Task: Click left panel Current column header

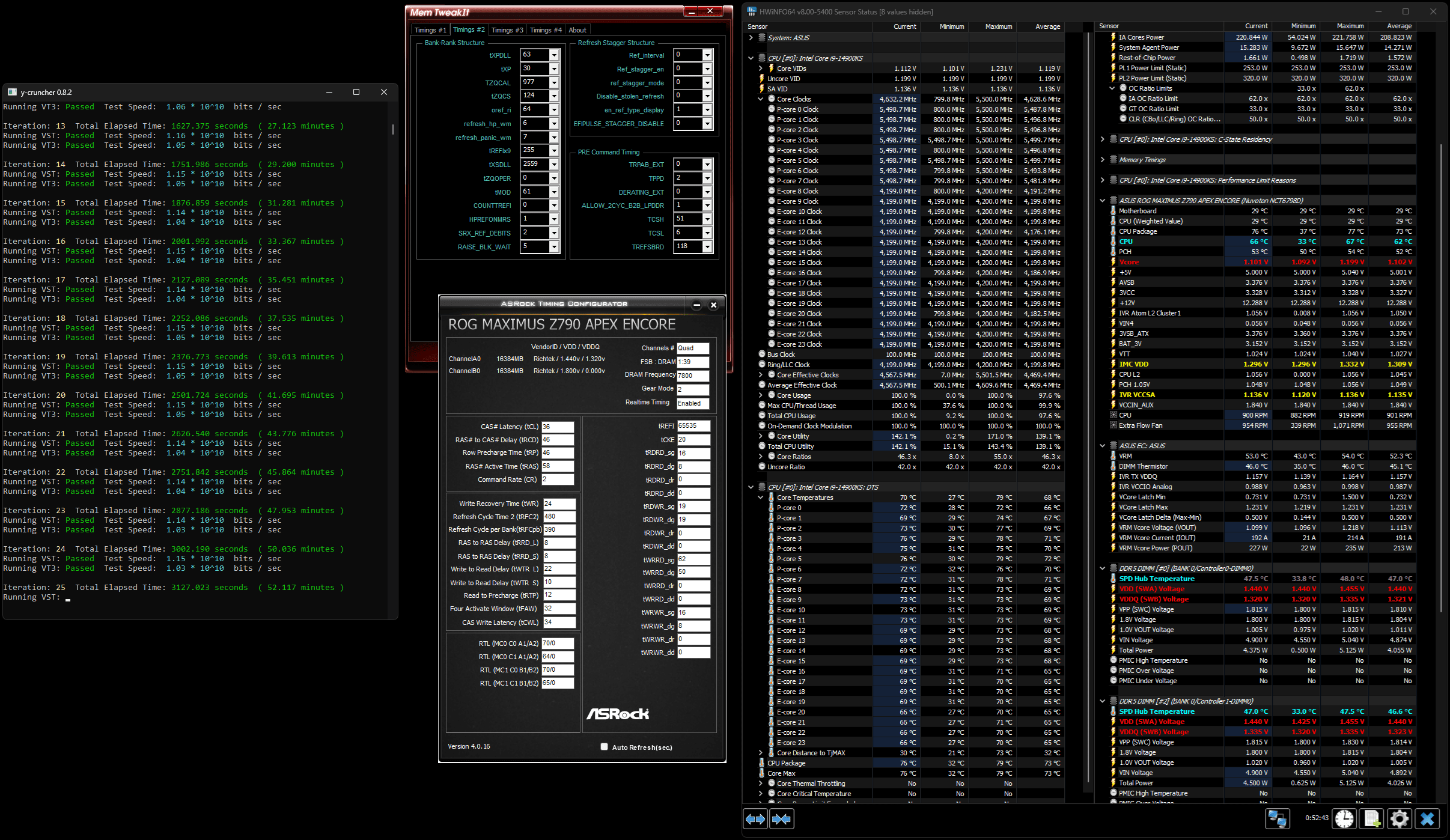Action: pyautogui.click(x=897, y=26)
